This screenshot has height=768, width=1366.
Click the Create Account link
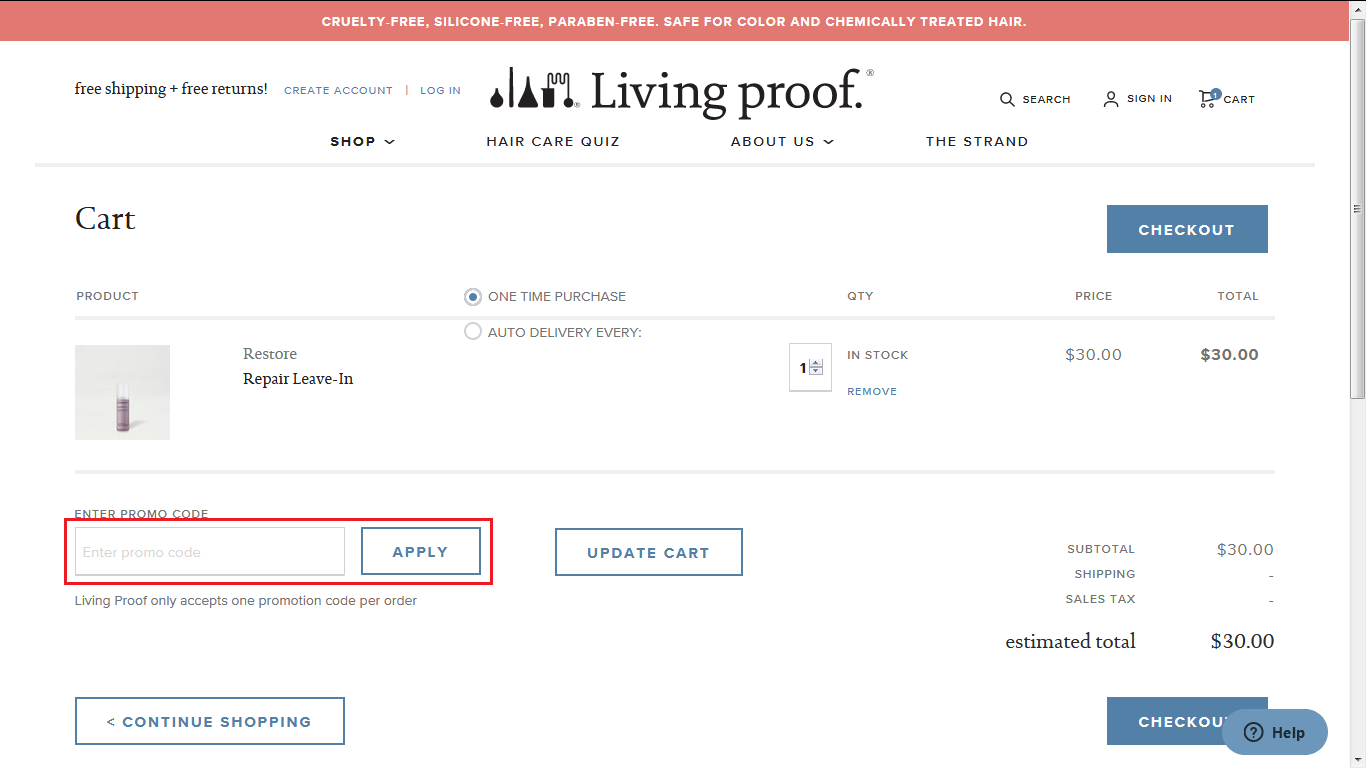338,90
